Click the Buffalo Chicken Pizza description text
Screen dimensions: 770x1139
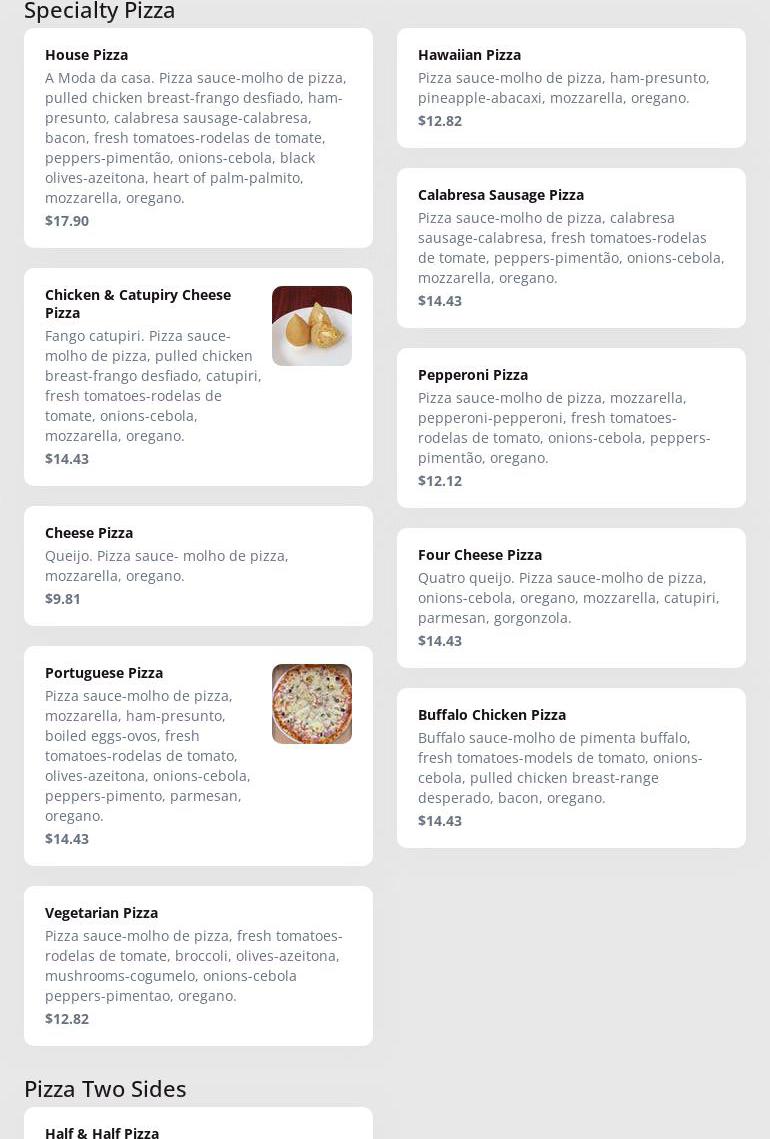click(560, 768)
